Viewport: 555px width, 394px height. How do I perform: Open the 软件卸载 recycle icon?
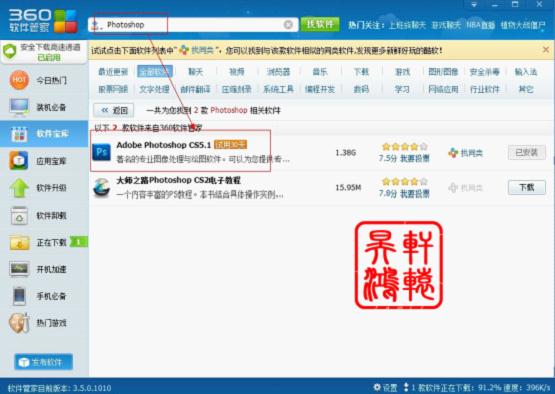19,215
